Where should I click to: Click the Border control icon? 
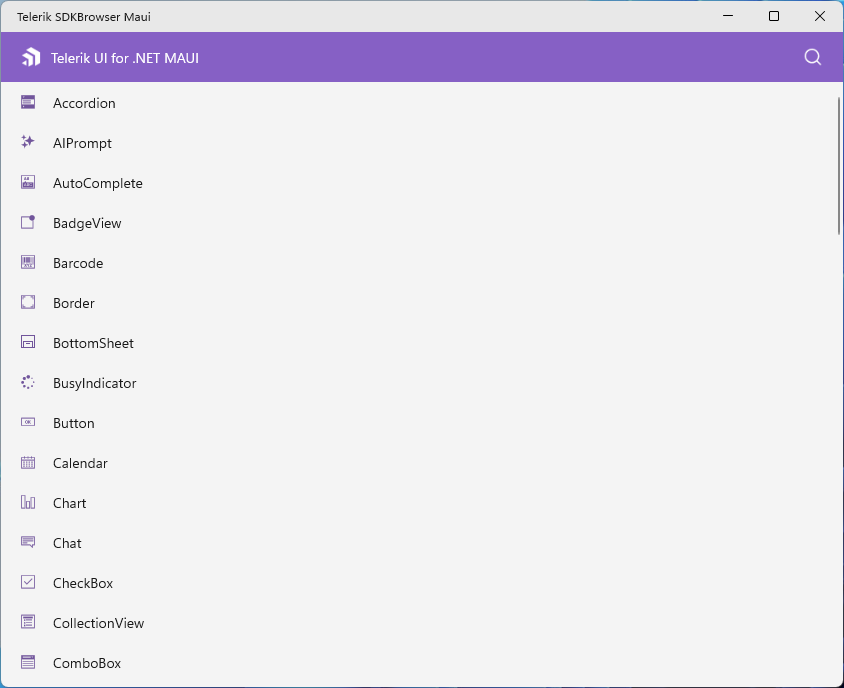28,302
